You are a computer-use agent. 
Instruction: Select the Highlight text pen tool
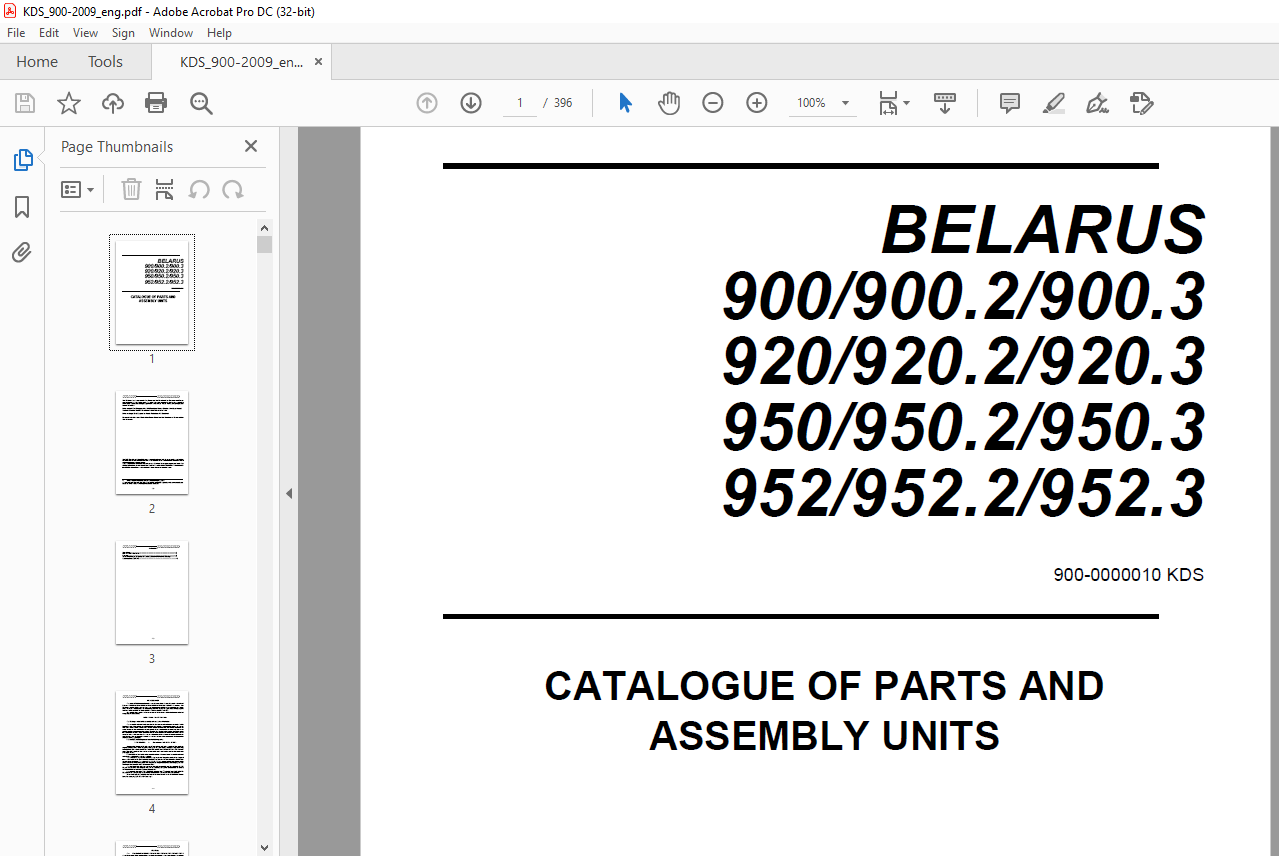coord(1054,103)
